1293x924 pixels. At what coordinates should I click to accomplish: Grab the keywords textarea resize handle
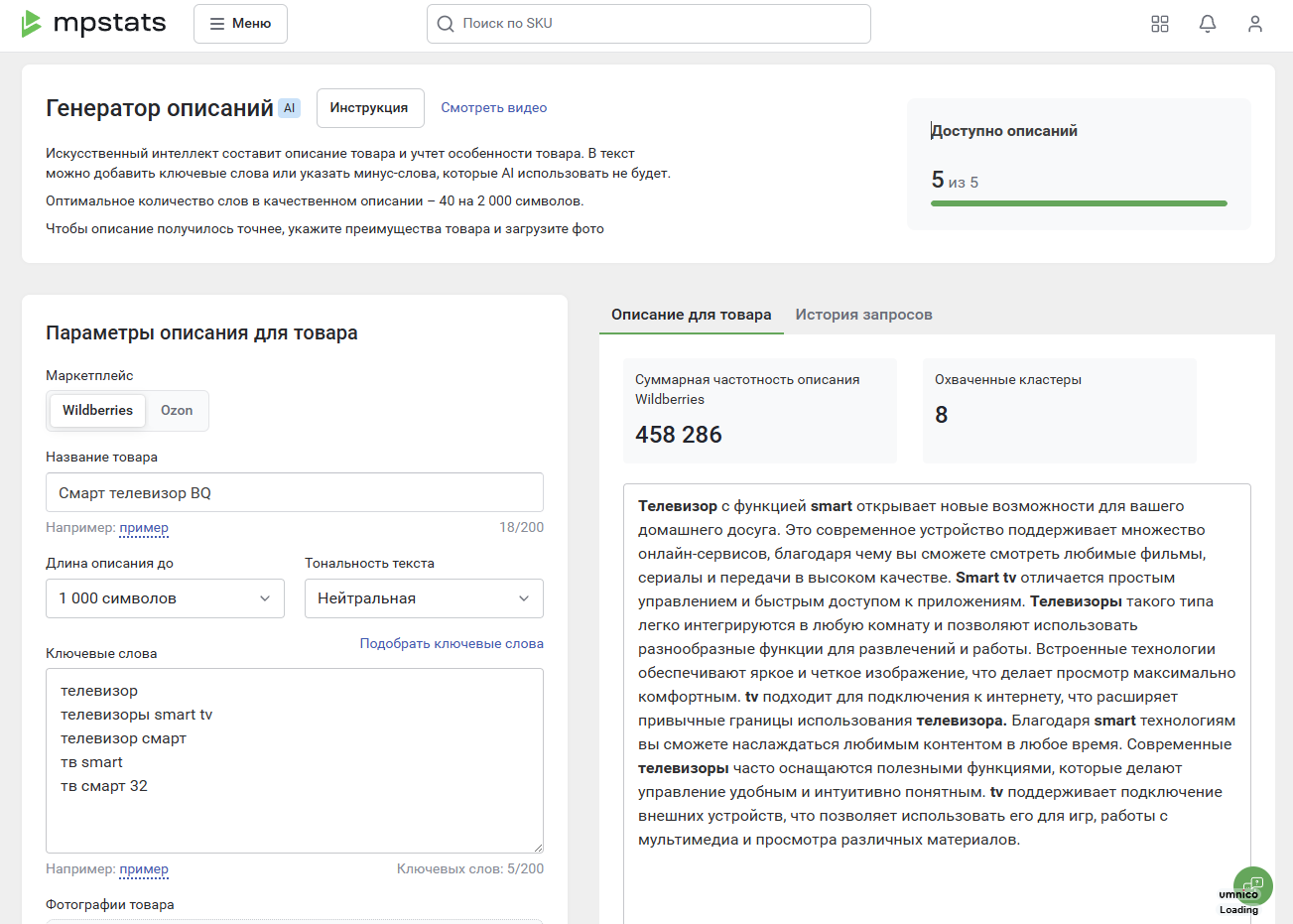pyautogui.click(x=538, y=848)
